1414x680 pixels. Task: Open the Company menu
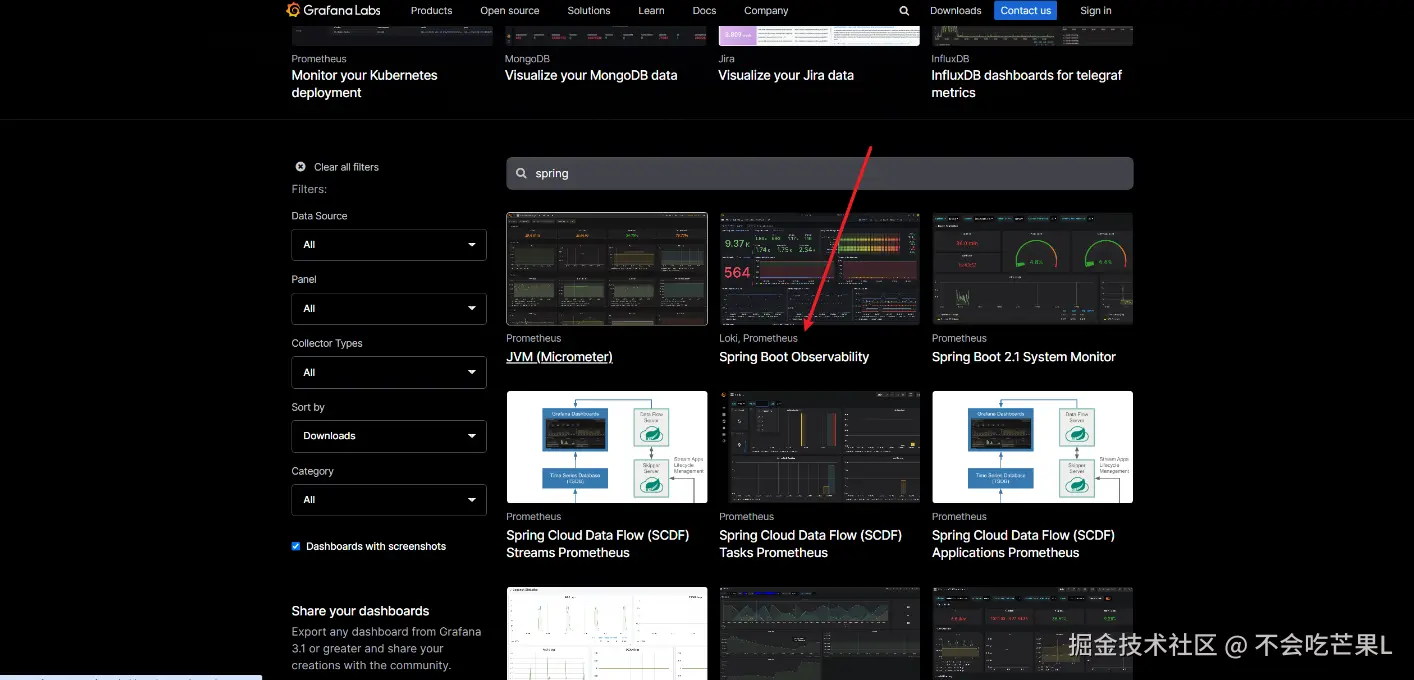[x=766, y=11]
